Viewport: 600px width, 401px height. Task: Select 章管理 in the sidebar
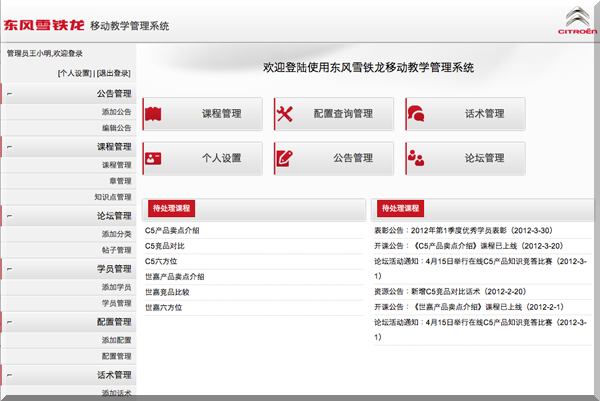tap(120, 181)
